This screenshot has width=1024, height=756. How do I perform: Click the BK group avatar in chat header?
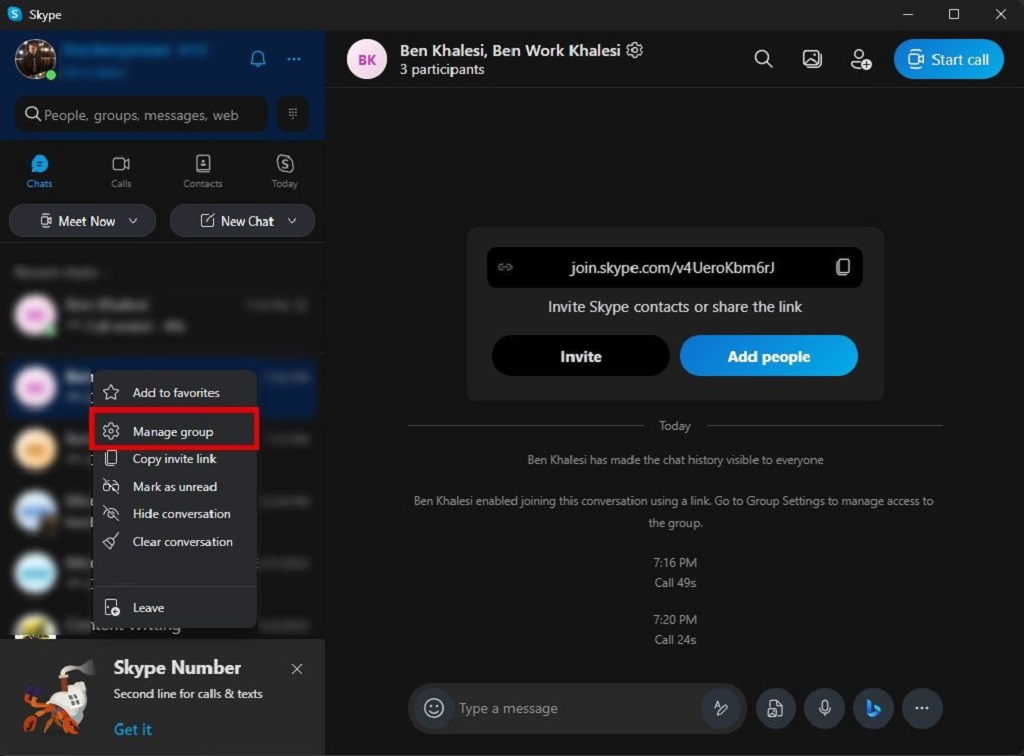point(366,59)
